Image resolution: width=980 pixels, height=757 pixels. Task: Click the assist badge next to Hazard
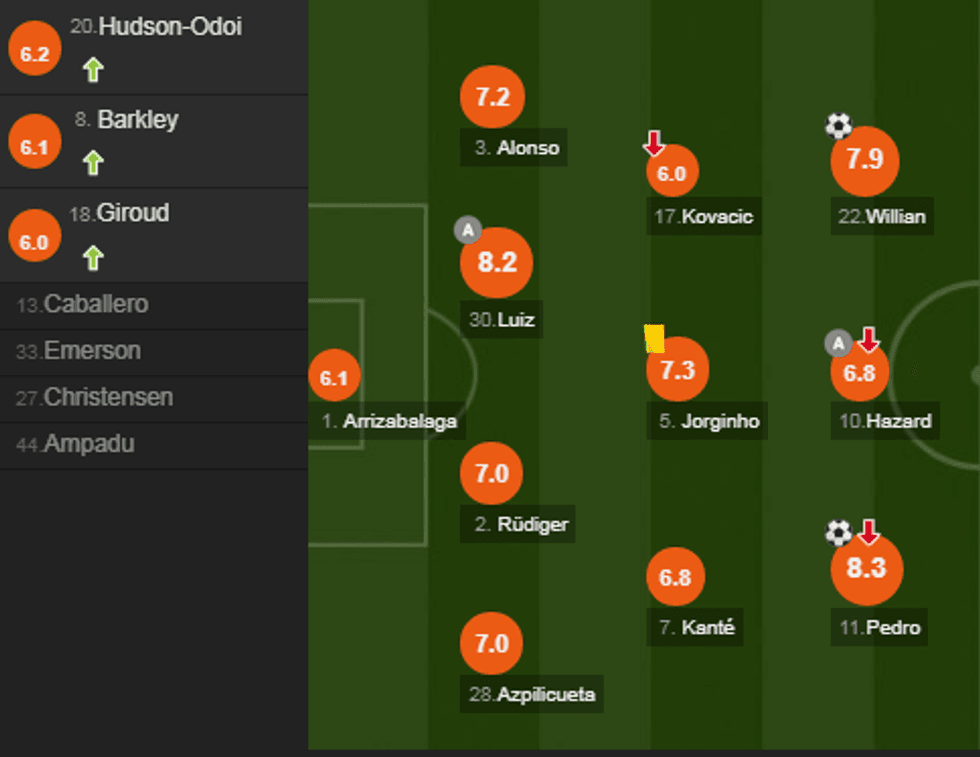coord(838,344)
